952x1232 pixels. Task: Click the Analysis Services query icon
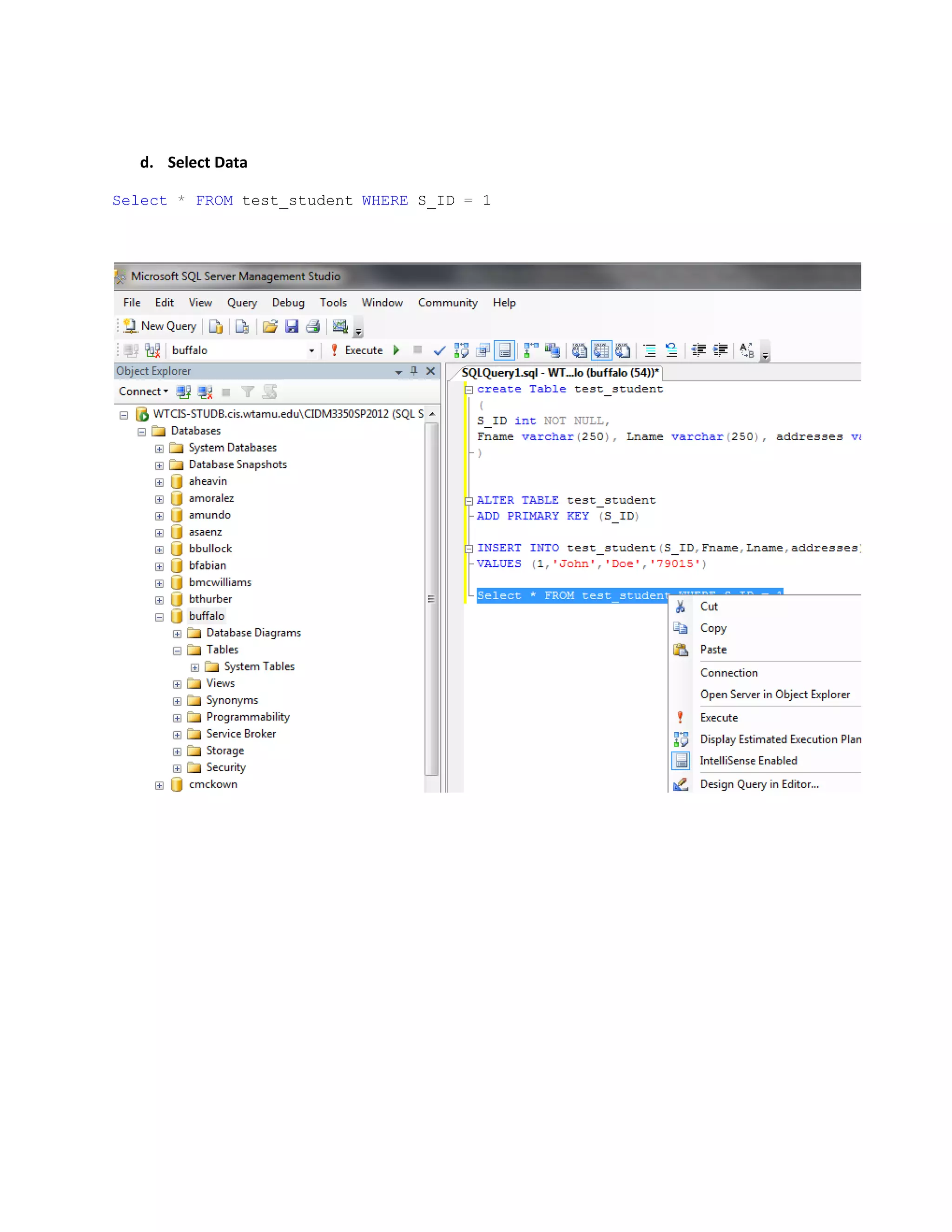pos(242,326)
